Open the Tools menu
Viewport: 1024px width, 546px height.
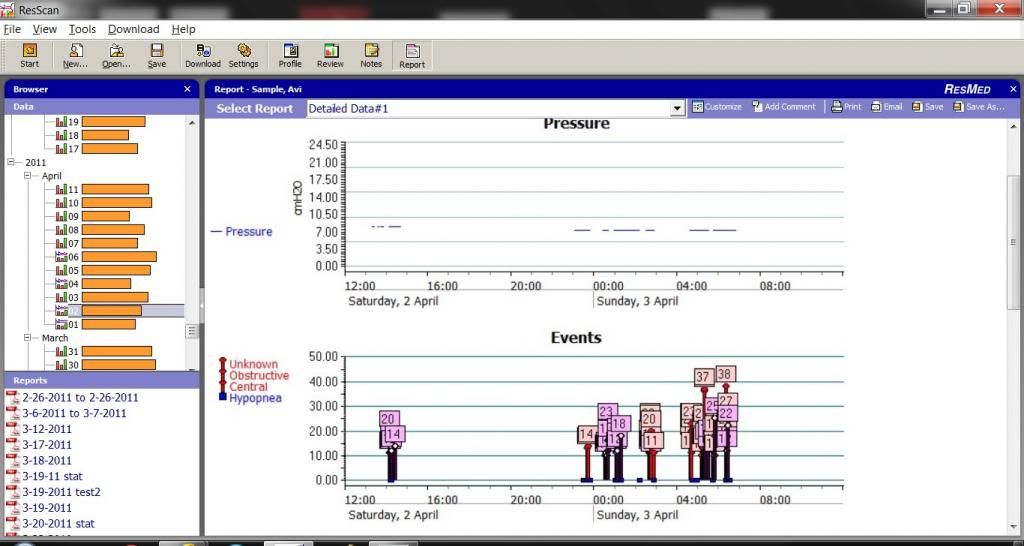82,29
